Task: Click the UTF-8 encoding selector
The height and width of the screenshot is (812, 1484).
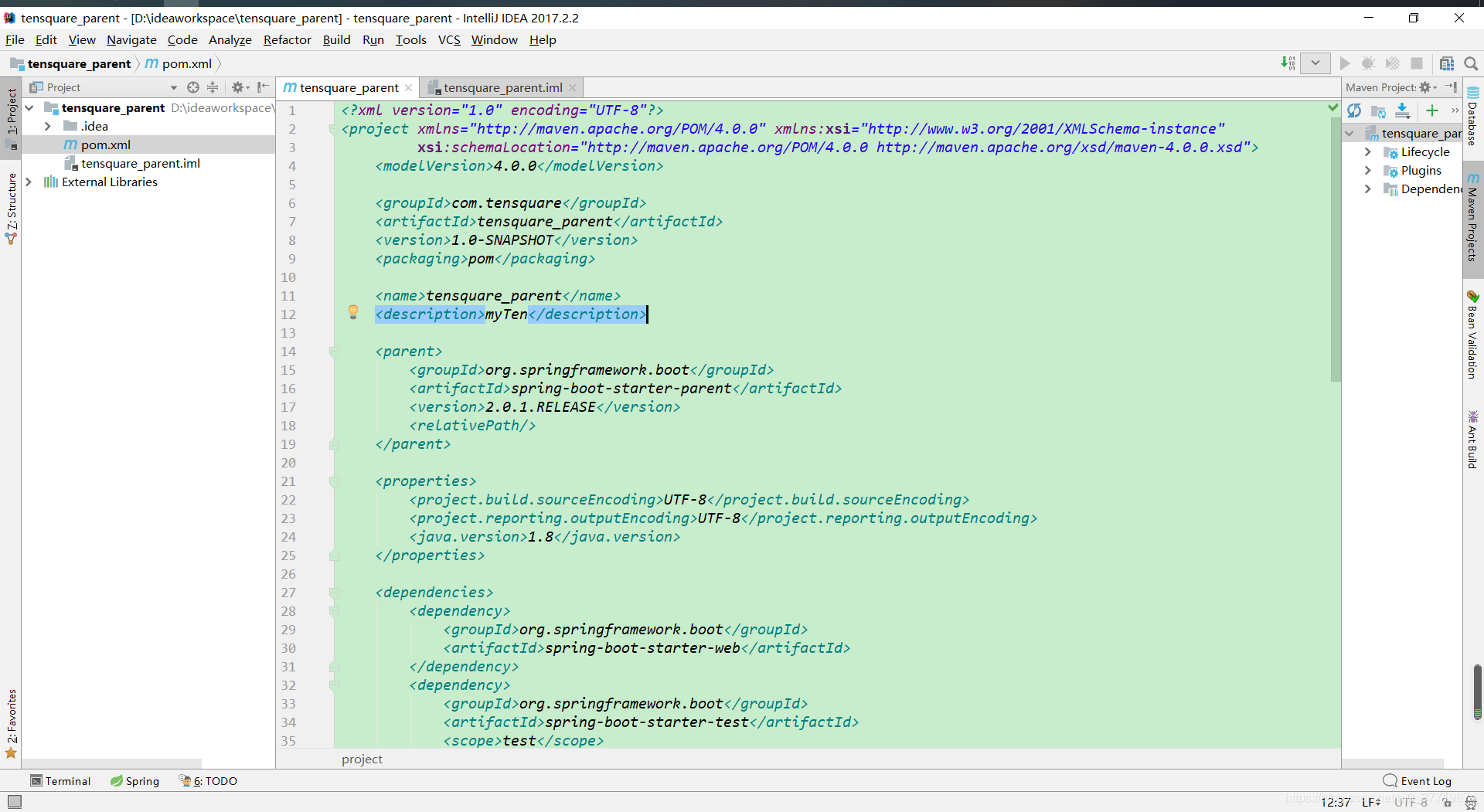Action: click(1411, 803)
